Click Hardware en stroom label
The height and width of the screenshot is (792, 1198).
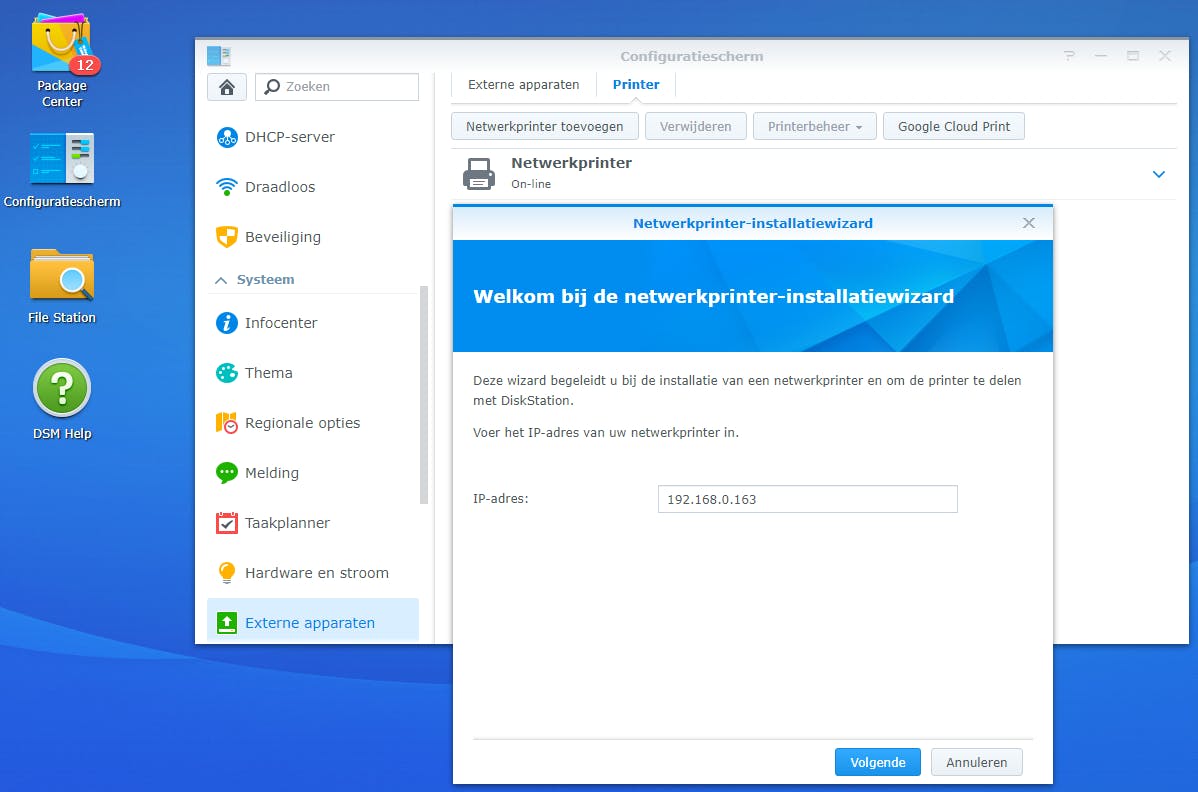tap(316, 573)
